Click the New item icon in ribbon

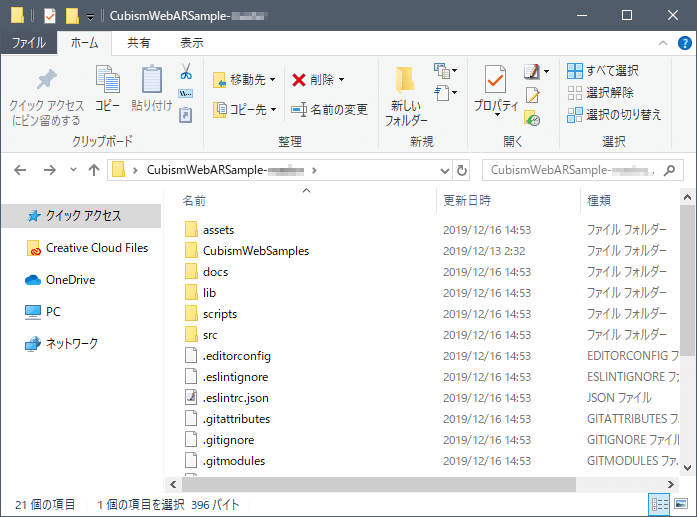point(442,70)
